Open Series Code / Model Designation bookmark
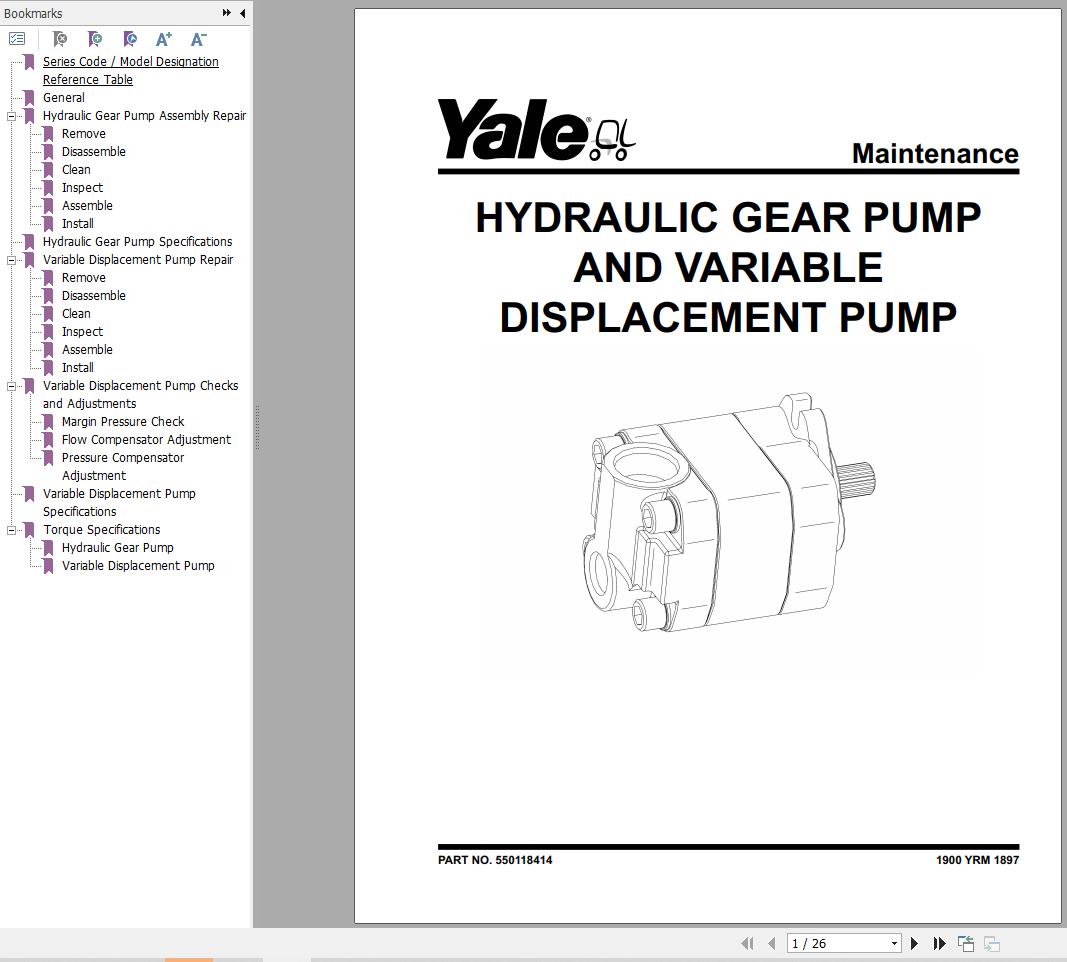This screenshot has height=962, width=1067. 130,62
